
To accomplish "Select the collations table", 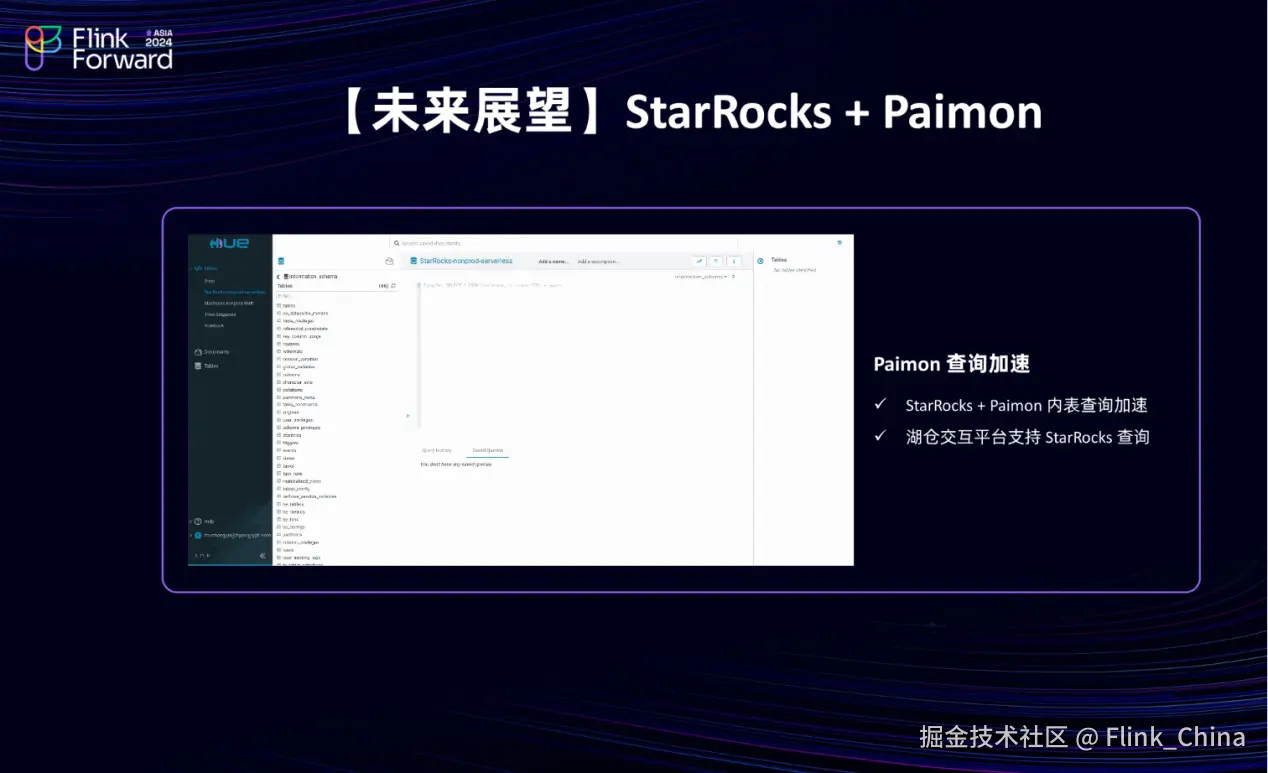I will click(293, 390).
